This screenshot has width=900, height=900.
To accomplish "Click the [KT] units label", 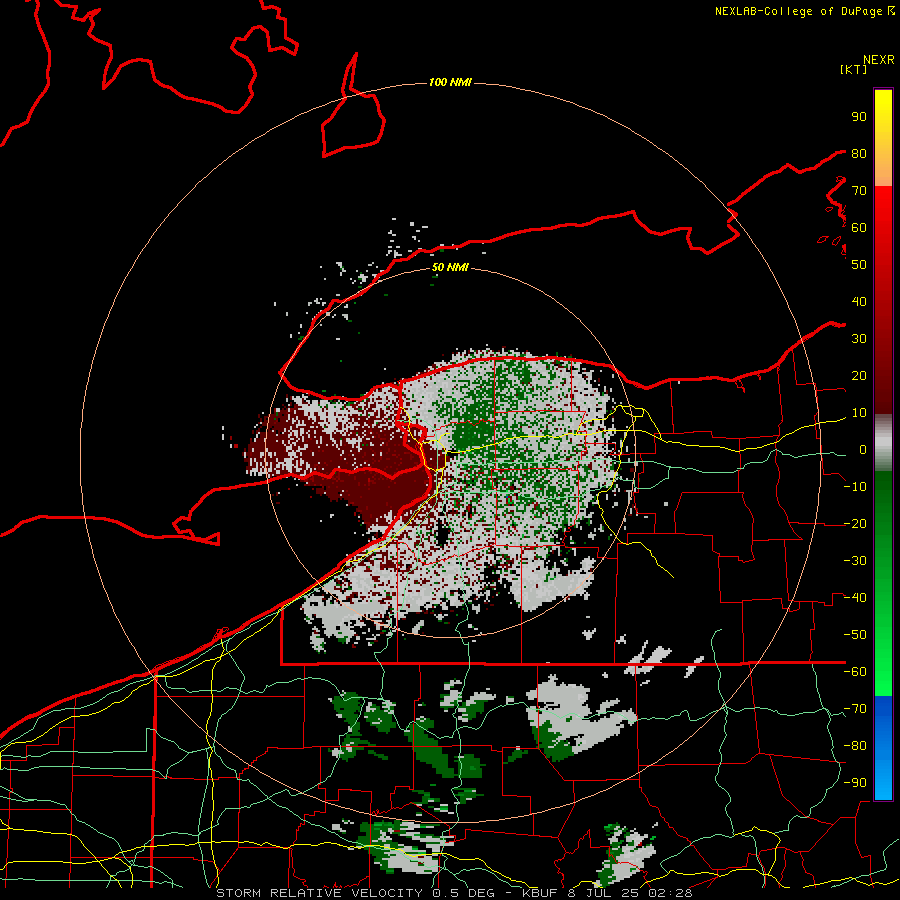I will click(853, 69).
